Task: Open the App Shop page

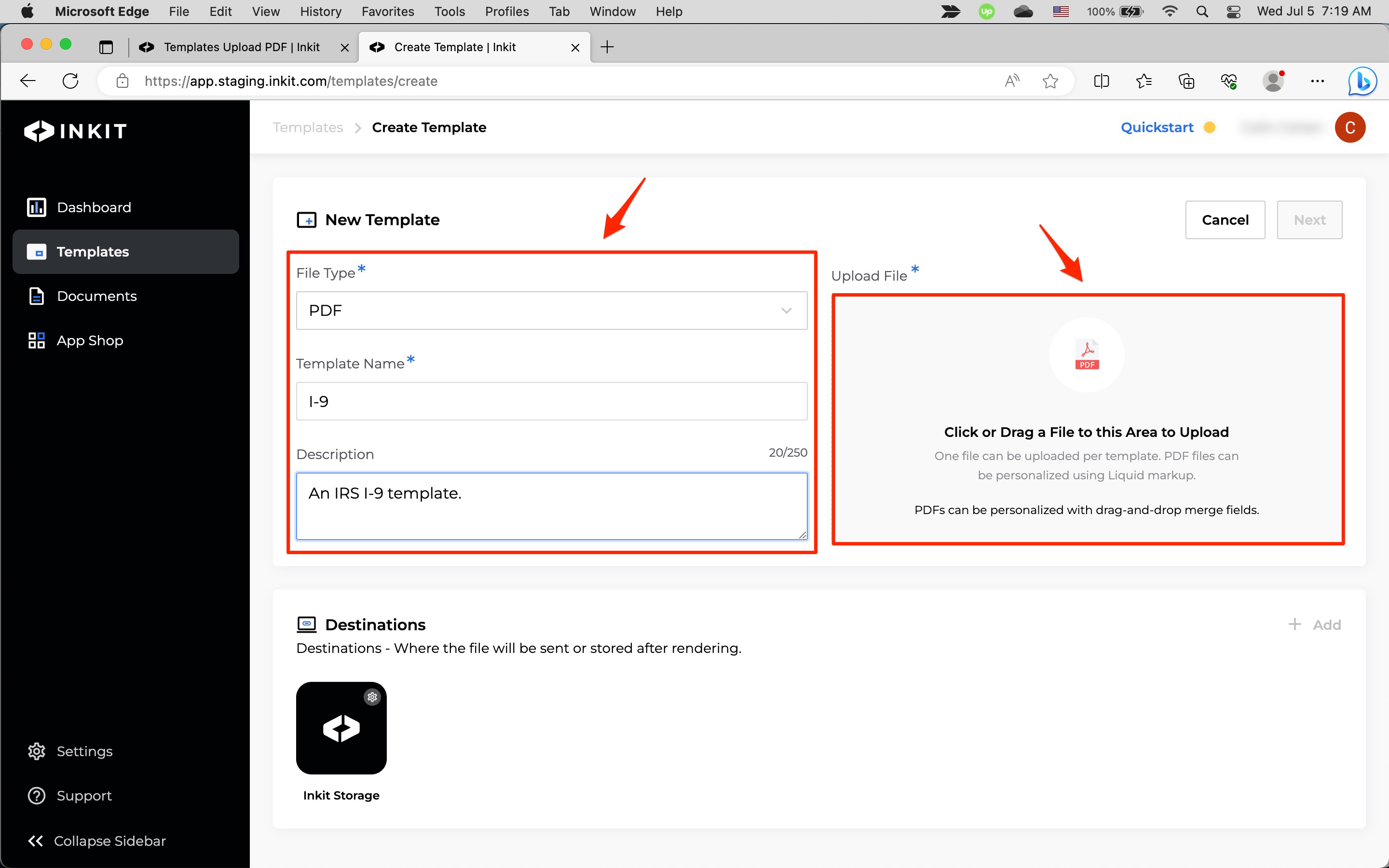Action: [90, 340]
